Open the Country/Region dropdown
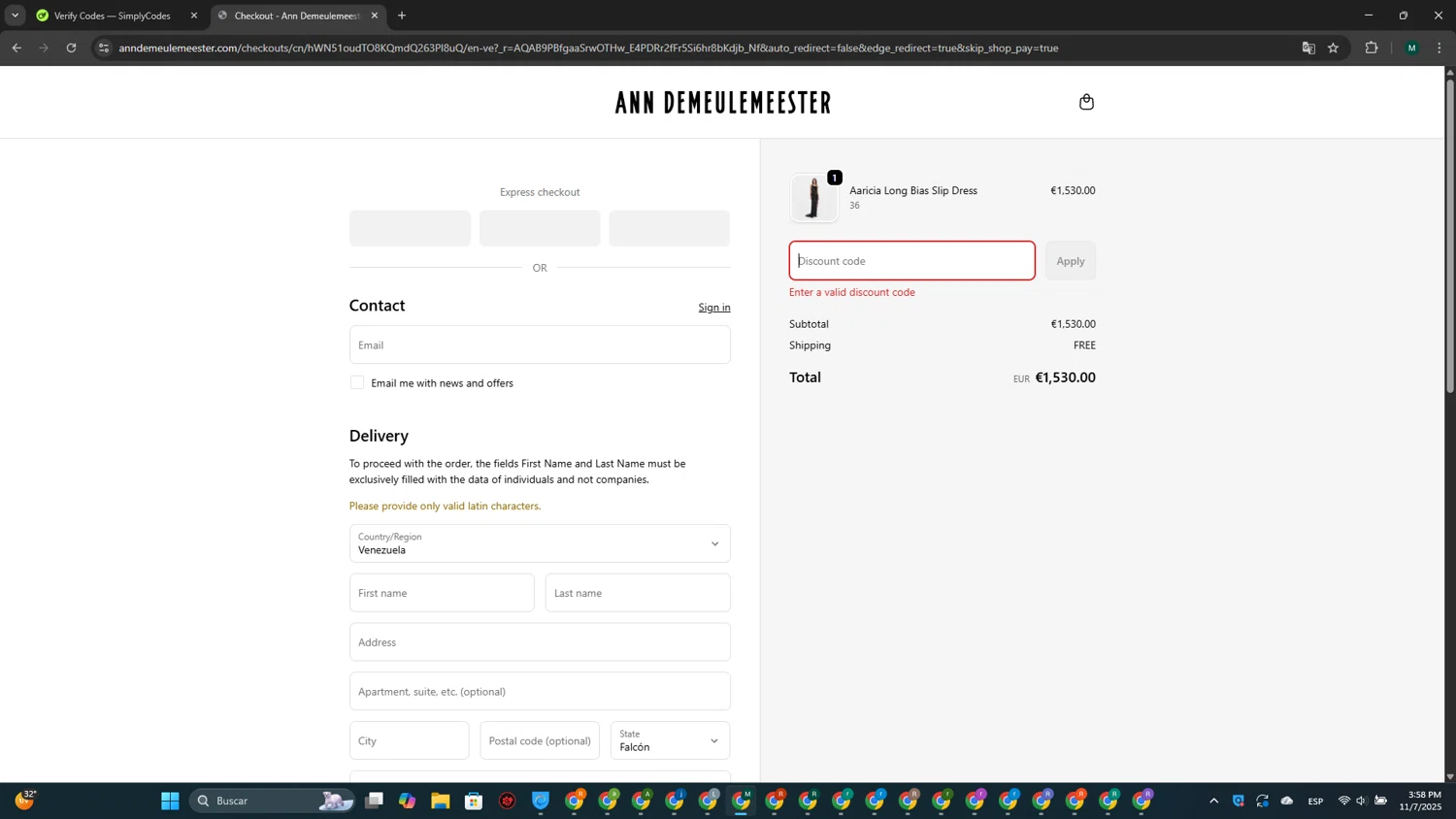This screenshot has height=819, width=1456. (x=540, y=543)
